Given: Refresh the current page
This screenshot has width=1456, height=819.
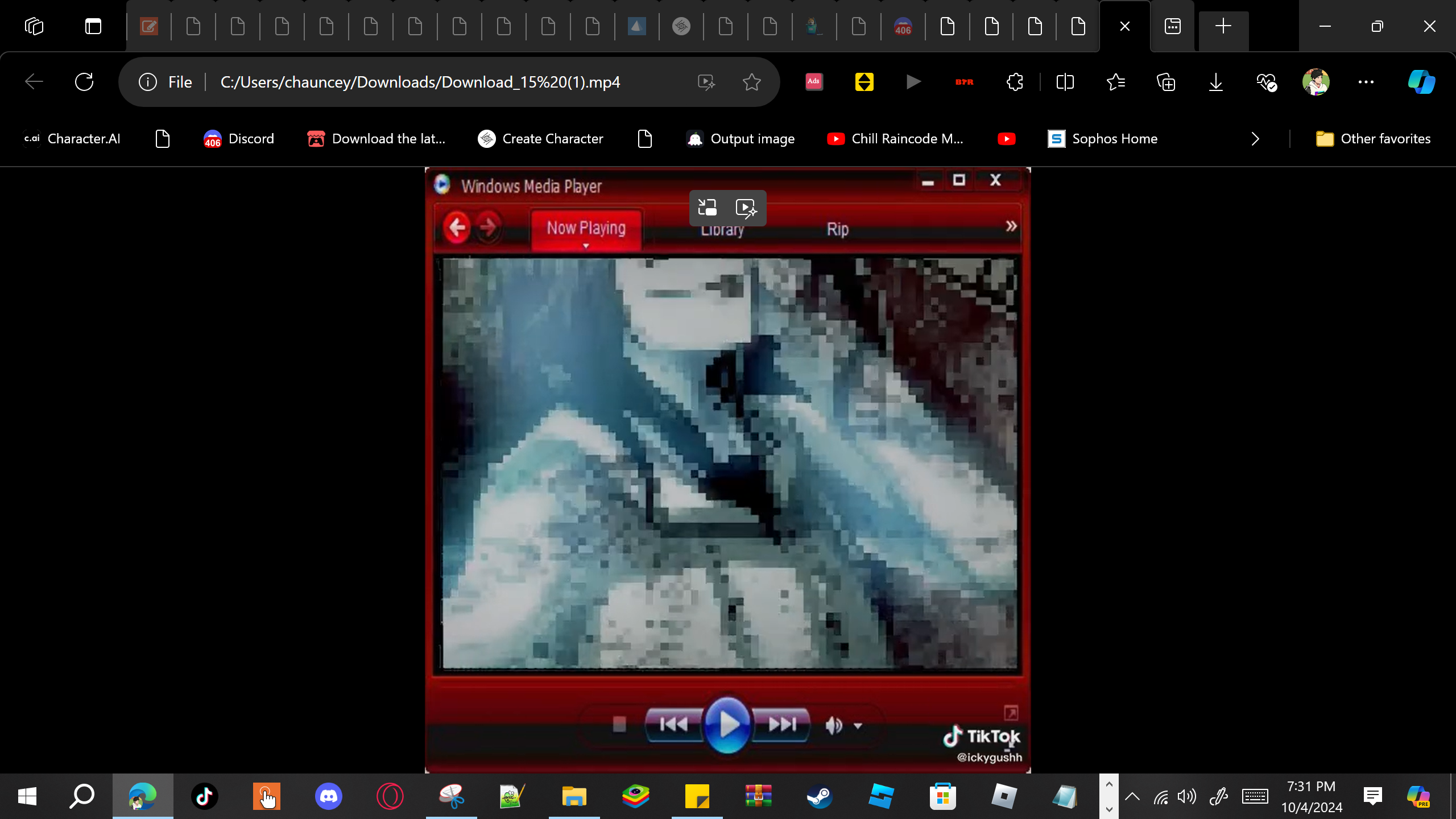Looking at the screenshot, I should (84, 82).
